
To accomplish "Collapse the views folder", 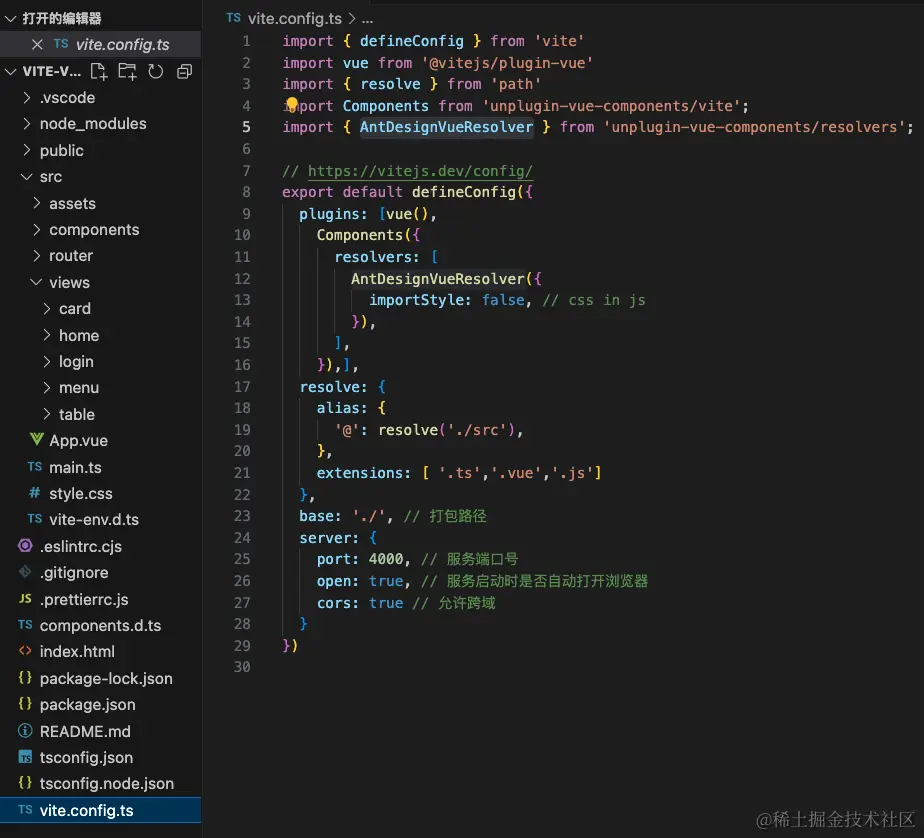I will [37, 282].
